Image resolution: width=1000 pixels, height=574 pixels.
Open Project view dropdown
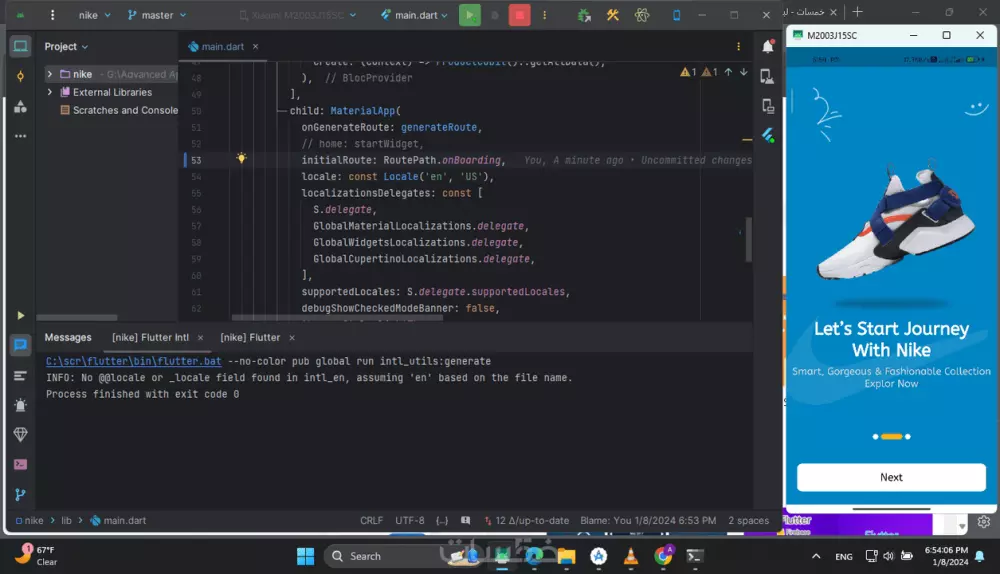(66, 47)
